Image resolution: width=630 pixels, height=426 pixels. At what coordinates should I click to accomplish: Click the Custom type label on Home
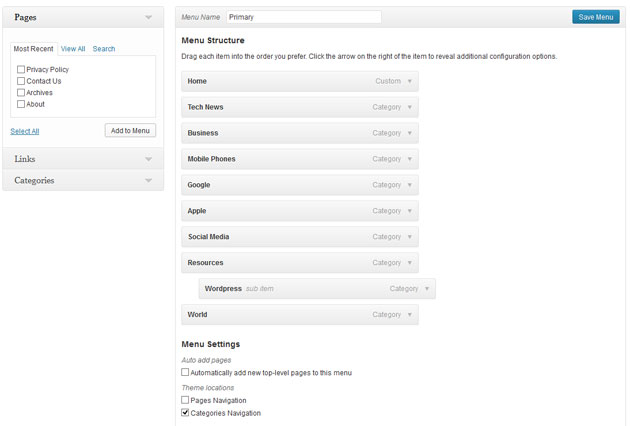(x=388, y=81)
